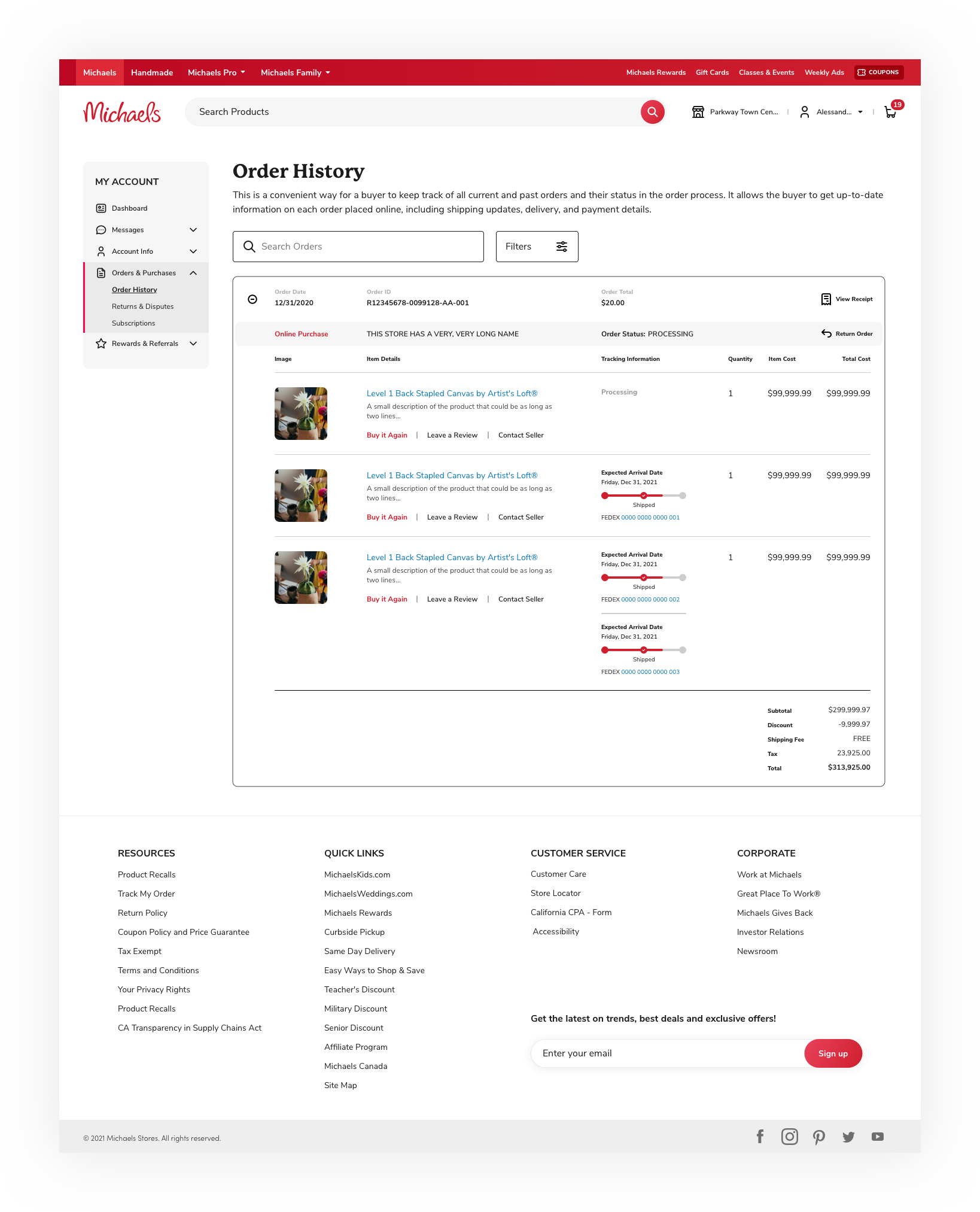Image resolution: width=980 pixels, height=1212 pixels.
Task: Open Gift Cards in top bar
Action: pos(712,72)
